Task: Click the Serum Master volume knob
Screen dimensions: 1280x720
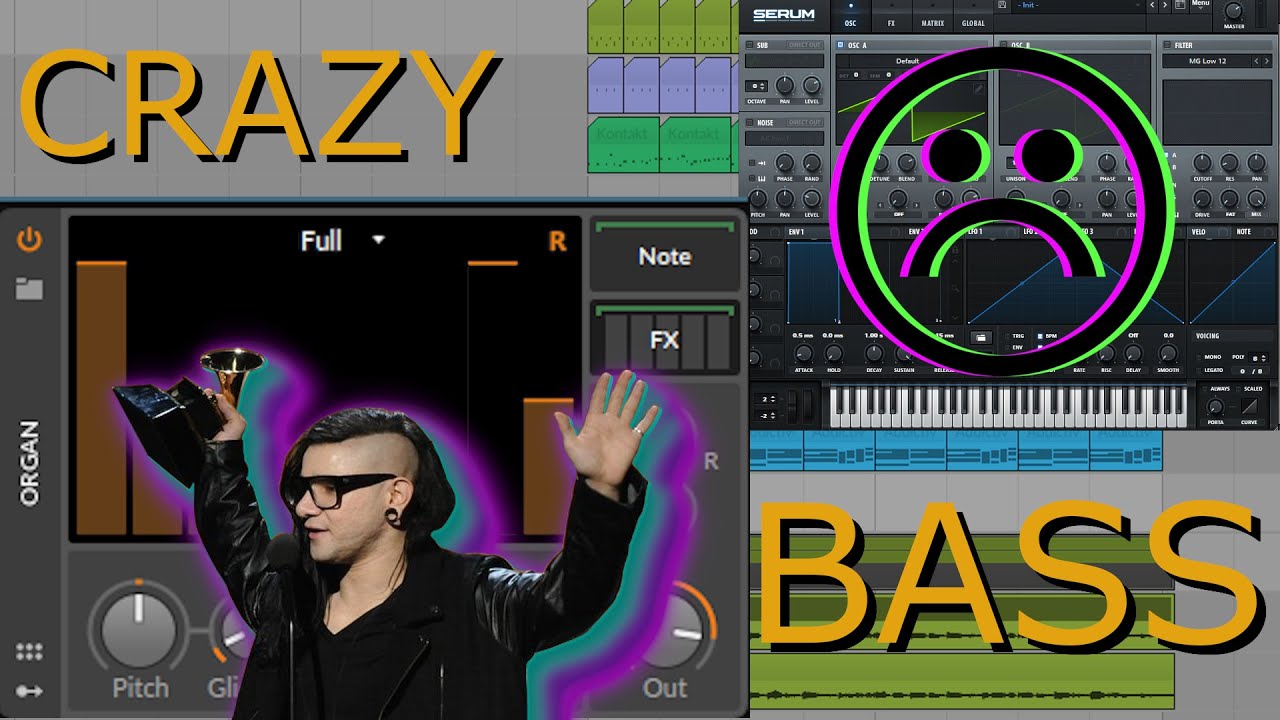Action: click(1234, 11)
